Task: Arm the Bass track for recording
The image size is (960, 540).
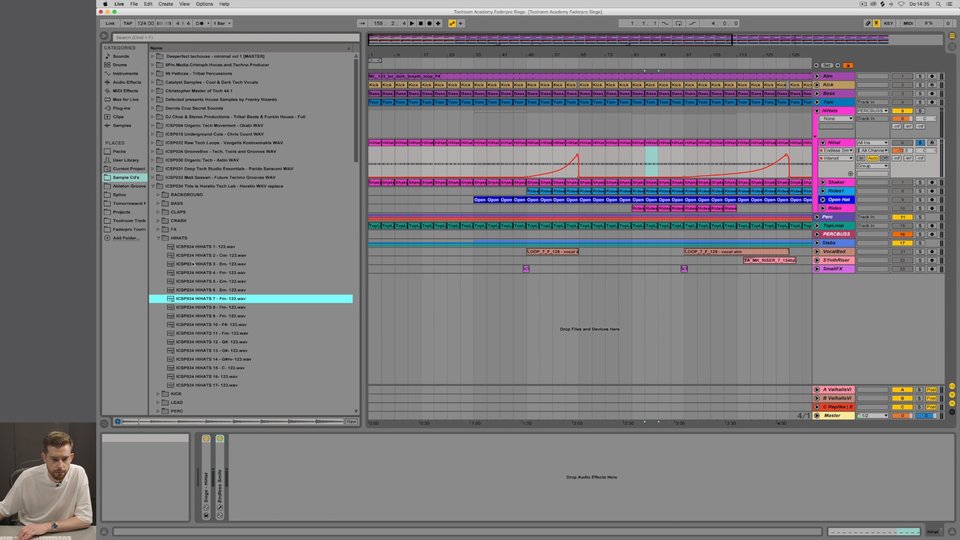Action: pos(932,94)
